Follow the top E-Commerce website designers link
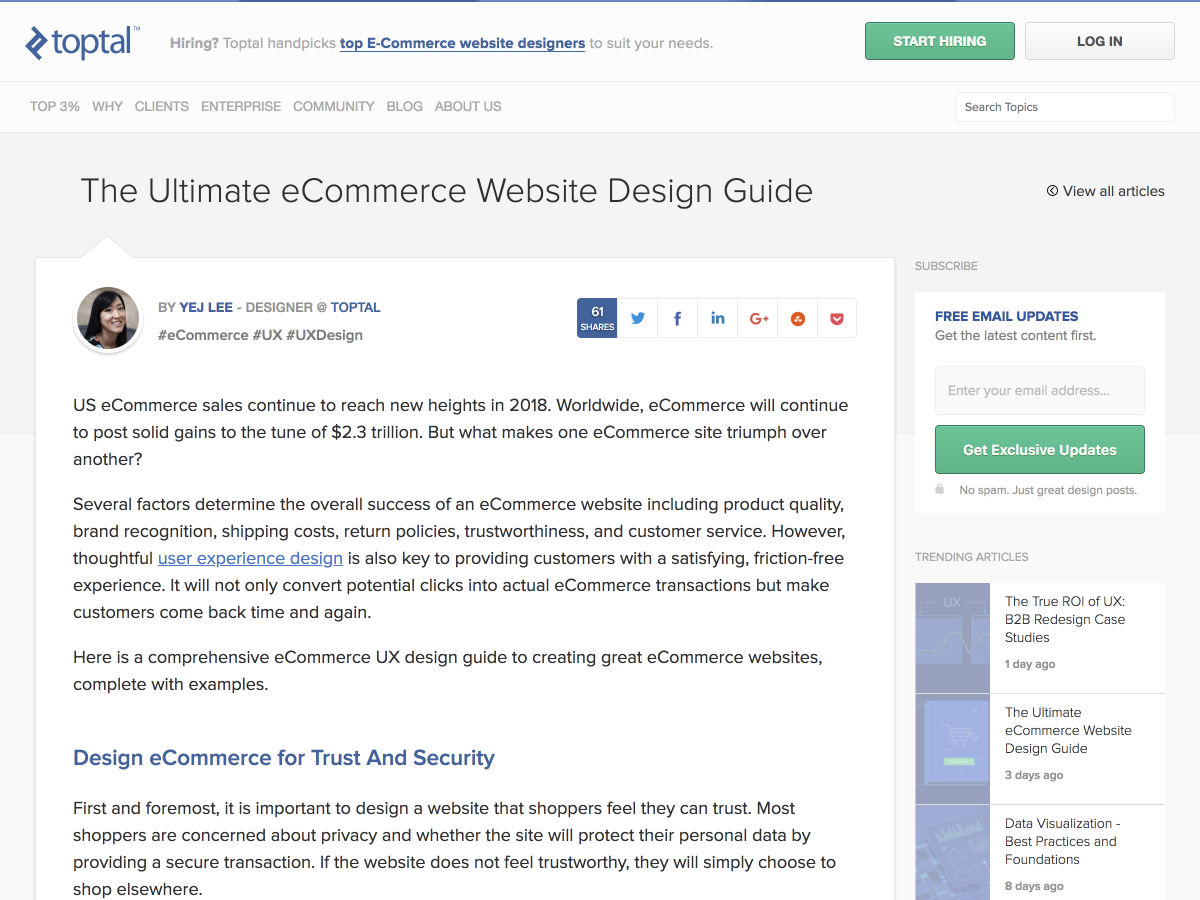This screenshot has width=1200, height=900. pyautogui.click(x=462, y=43)
